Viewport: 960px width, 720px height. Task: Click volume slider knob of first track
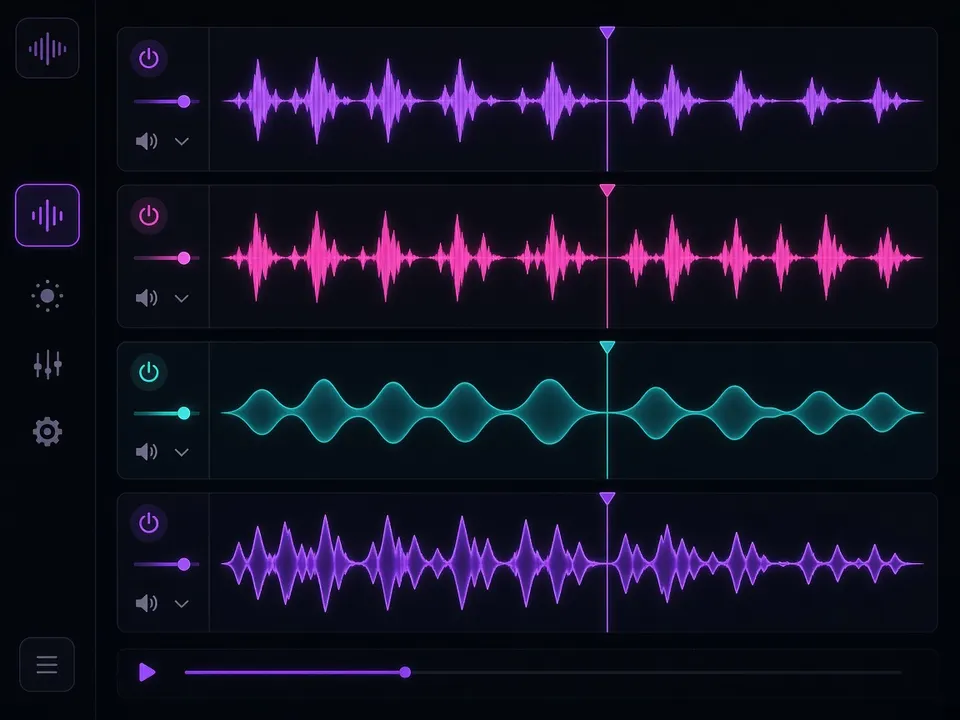pos(184,102)
